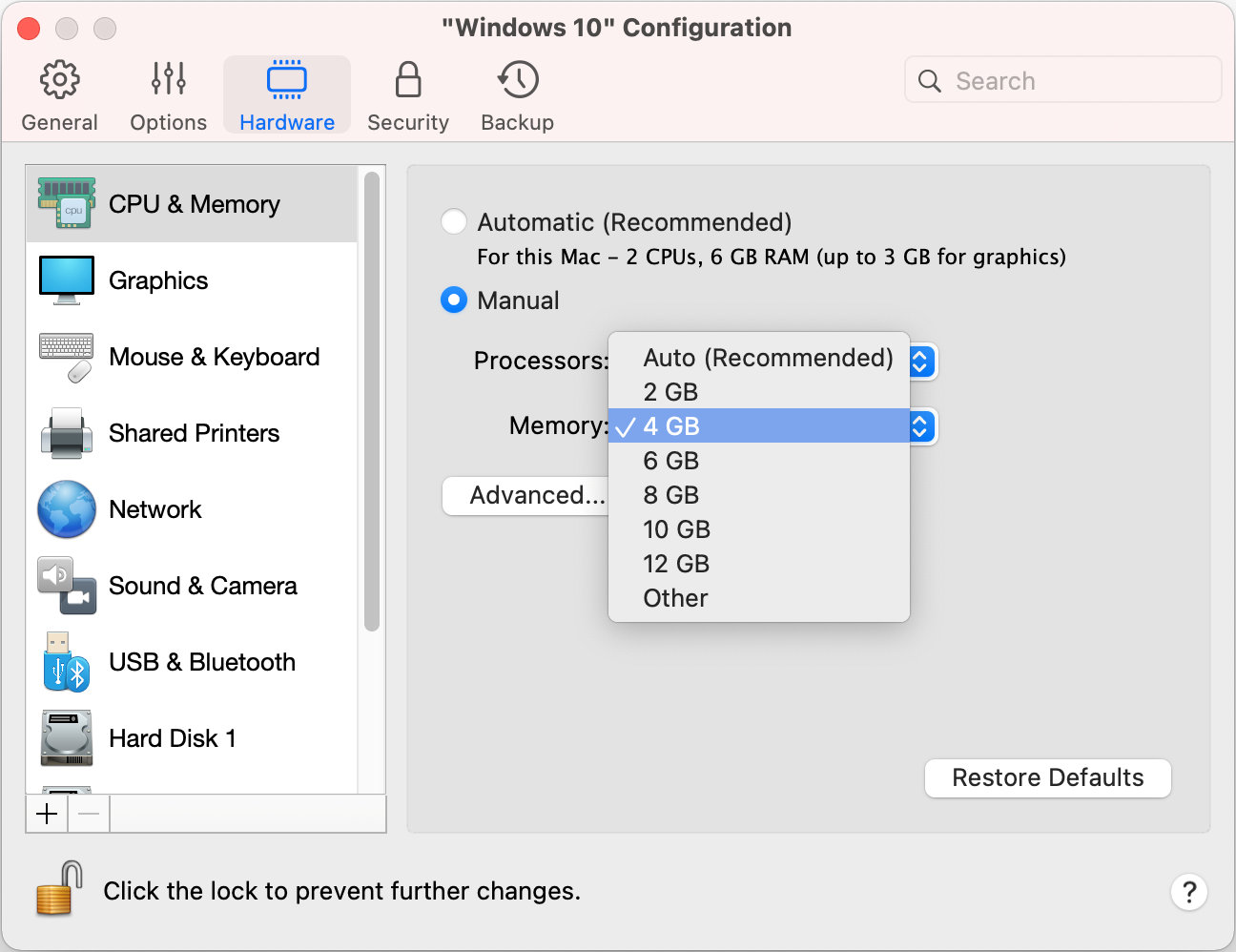Viewport: 1236px width, 952px height.
Task: Select the USB & Bluetooth icon
Action: click(x=67, y=662)
